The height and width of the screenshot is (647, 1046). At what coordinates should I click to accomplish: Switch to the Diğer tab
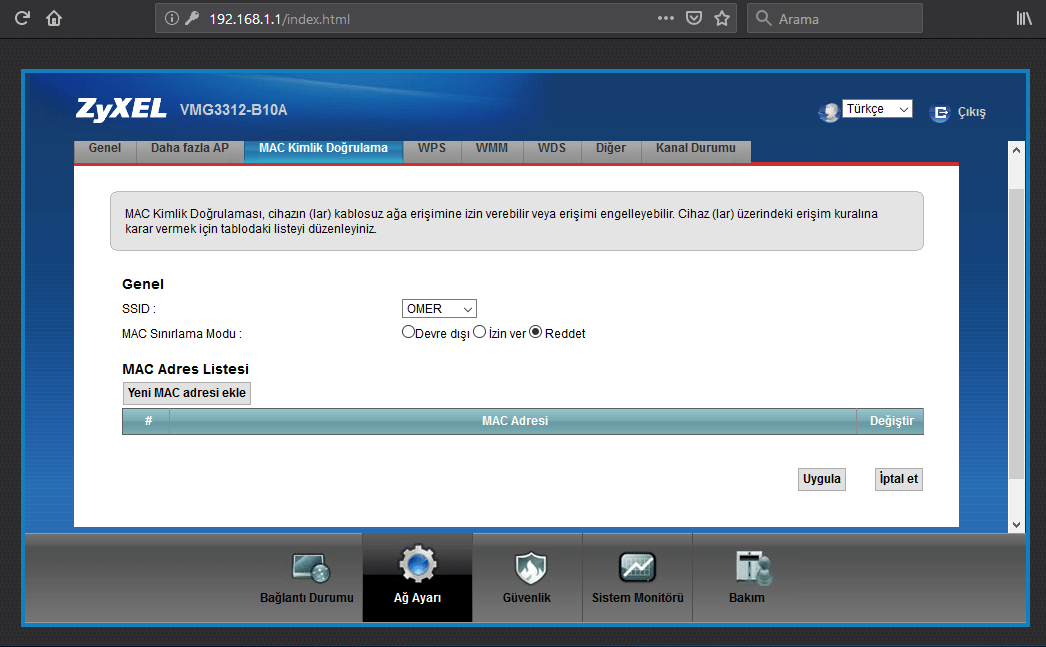coord(611,149)
